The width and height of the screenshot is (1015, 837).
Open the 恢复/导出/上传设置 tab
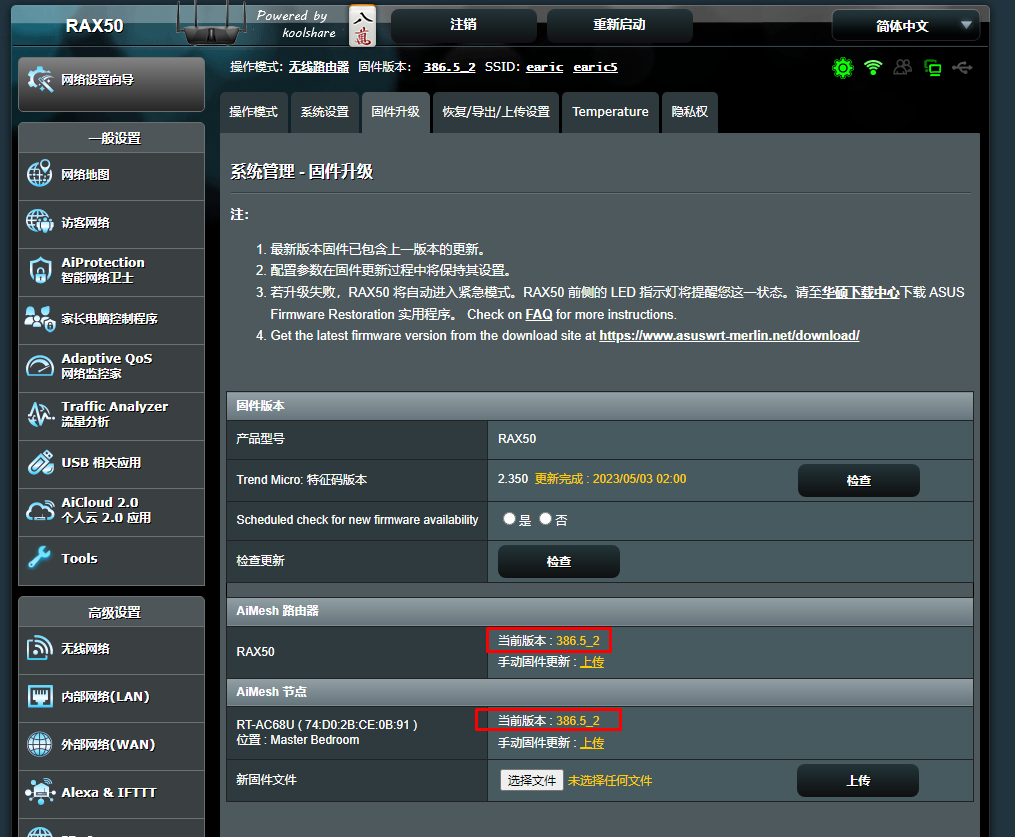tap(496, 112)
